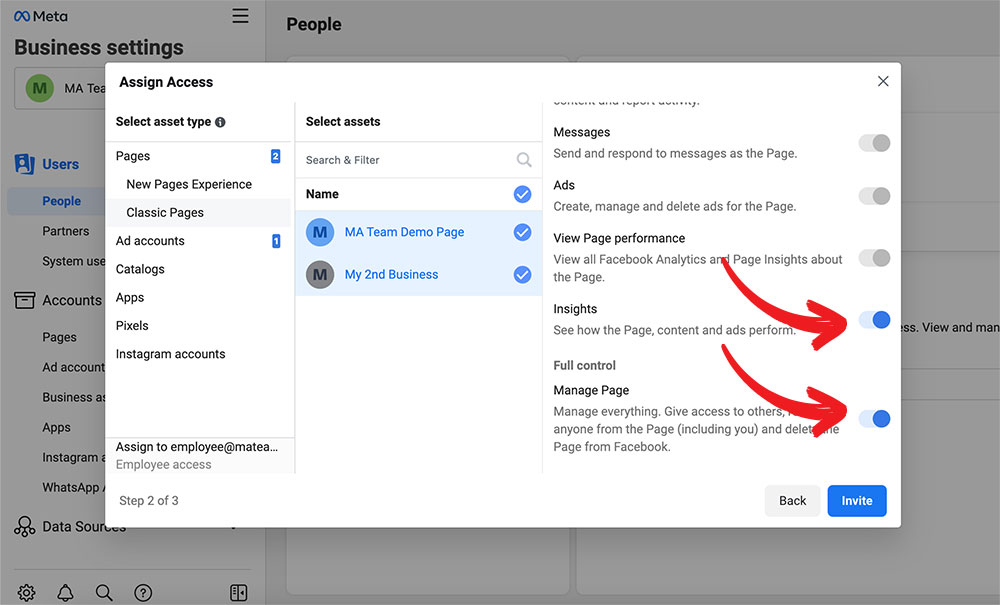The image size is (1000, 605).
Task: Open notifications bell icon
Action: 65,593
